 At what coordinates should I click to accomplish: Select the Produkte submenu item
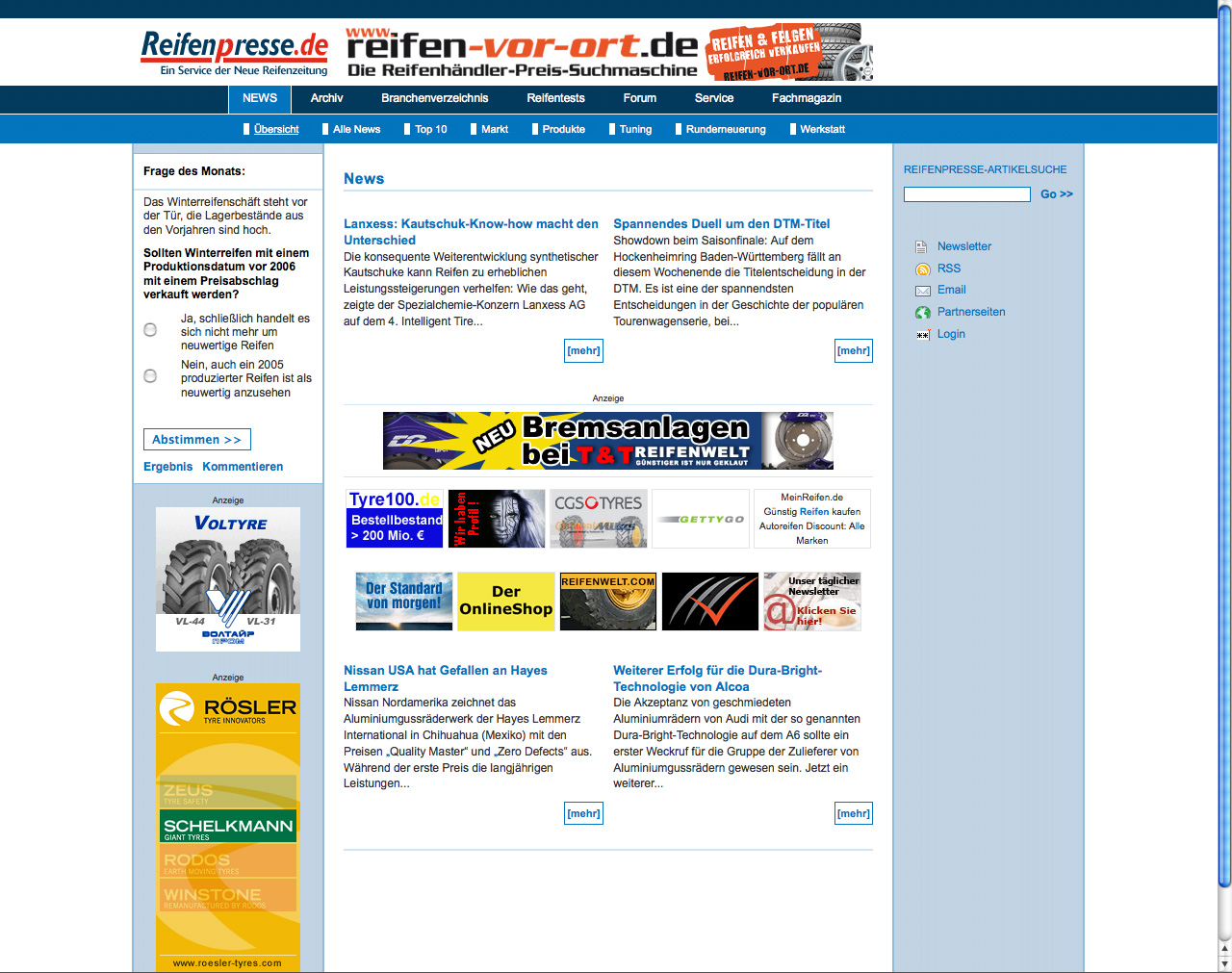pos(563,130)
